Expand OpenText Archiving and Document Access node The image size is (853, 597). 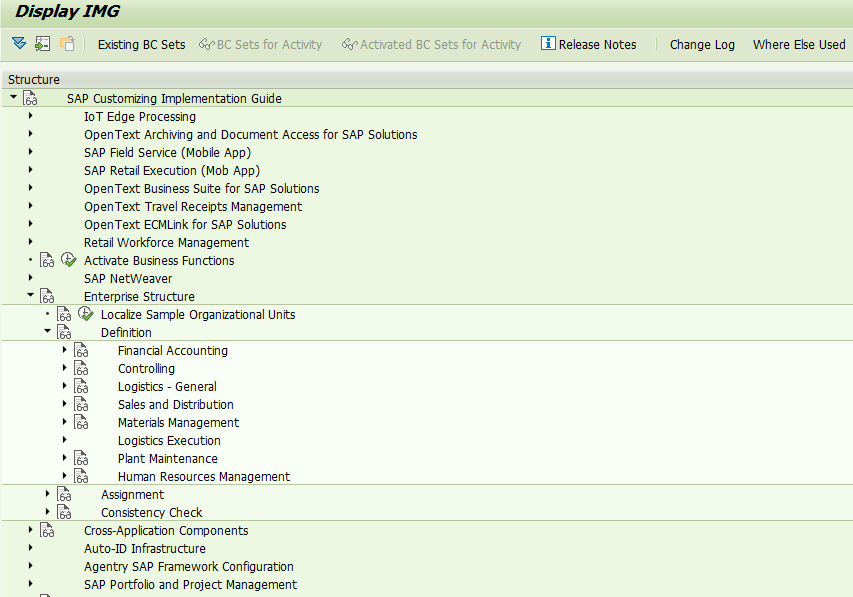click(x=30, y=134)
